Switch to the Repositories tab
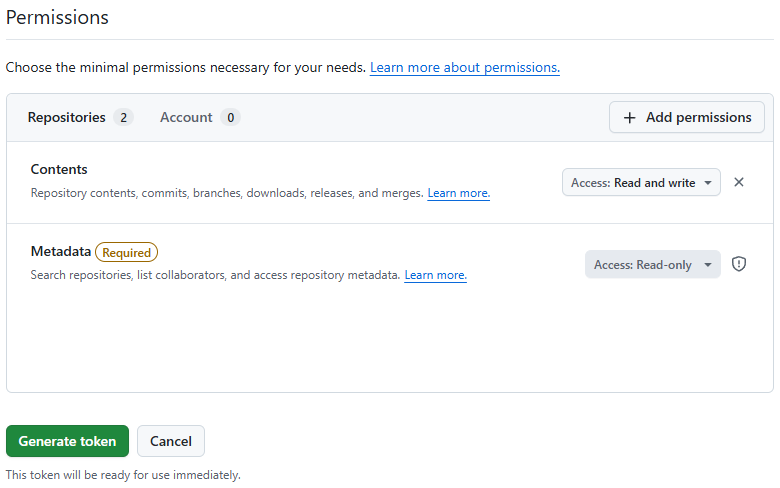 (66, 117)
